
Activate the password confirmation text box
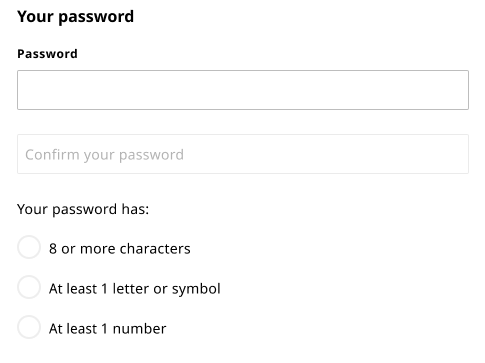point(243,154)
